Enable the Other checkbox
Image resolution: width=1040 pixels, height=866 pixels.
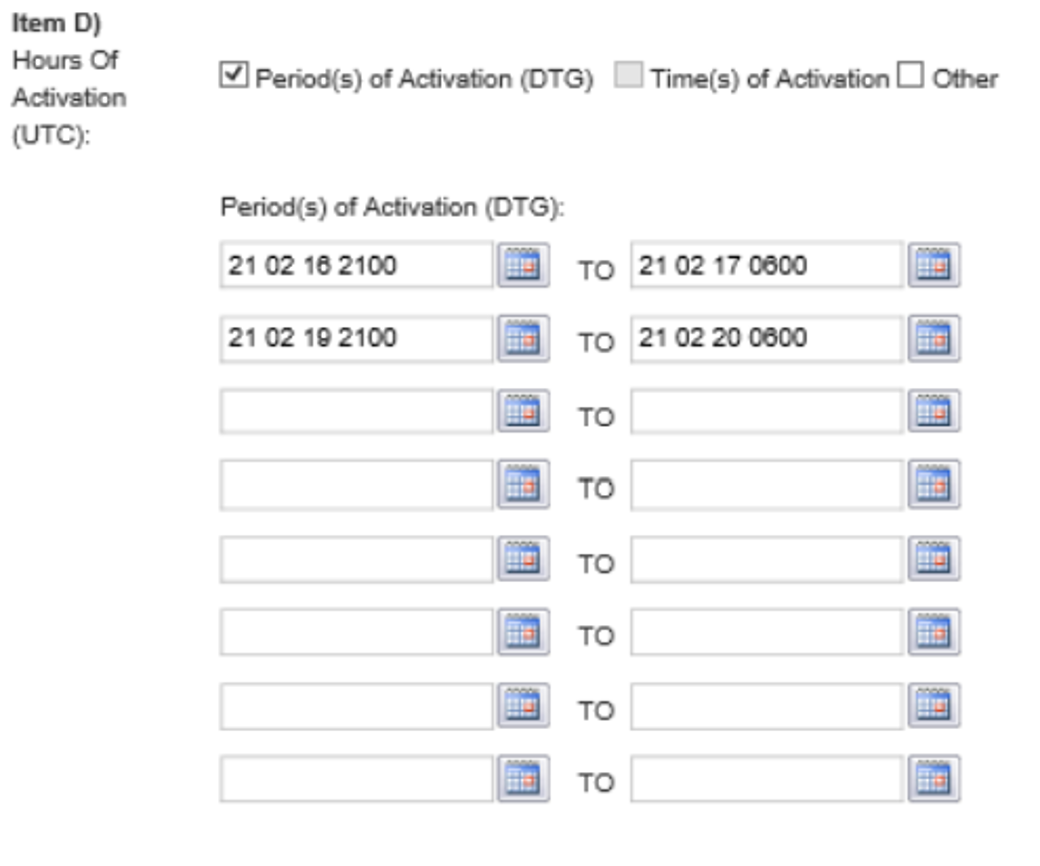(x=910, y=74)
